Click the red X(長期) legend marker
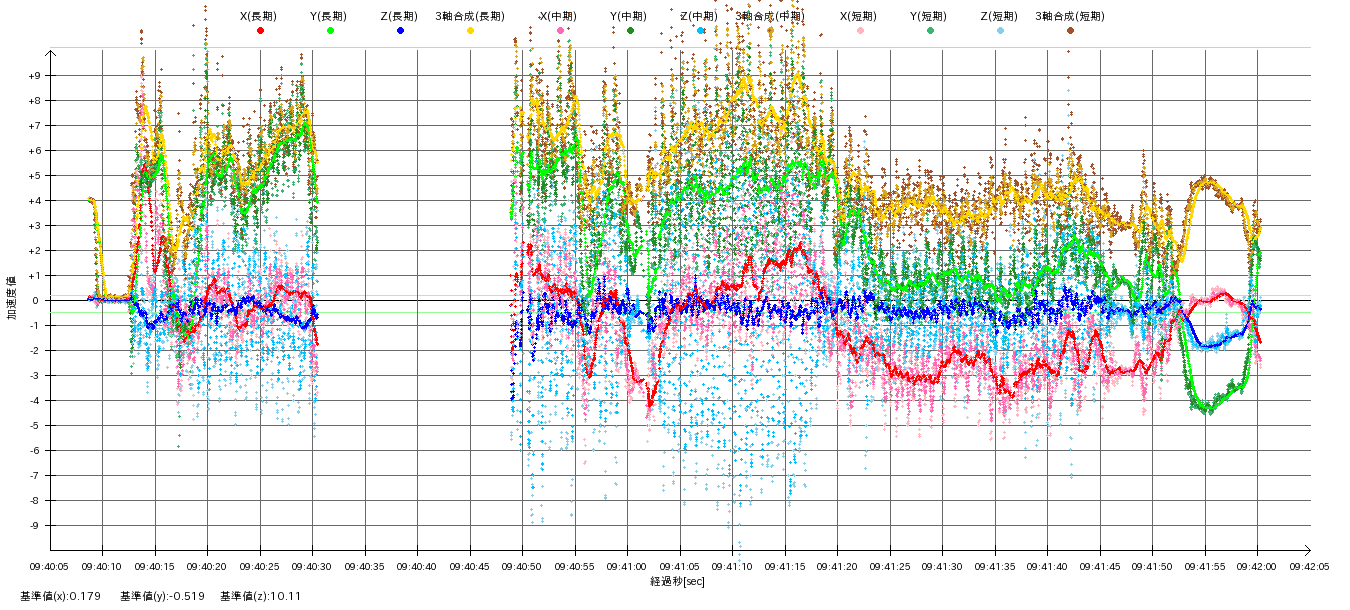The height and width of the screenshot is (610, 1350). click(x=260, y=31)
